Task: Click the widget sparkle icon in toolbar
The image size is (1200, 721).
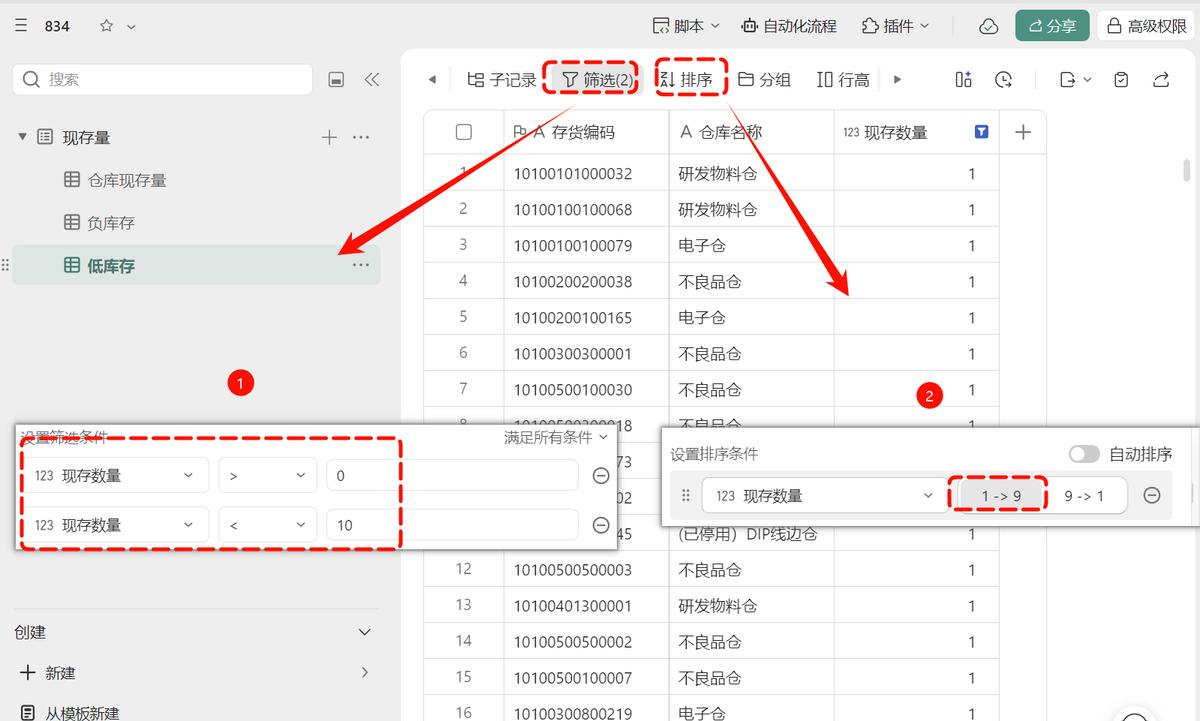Action: pos(963,79)
